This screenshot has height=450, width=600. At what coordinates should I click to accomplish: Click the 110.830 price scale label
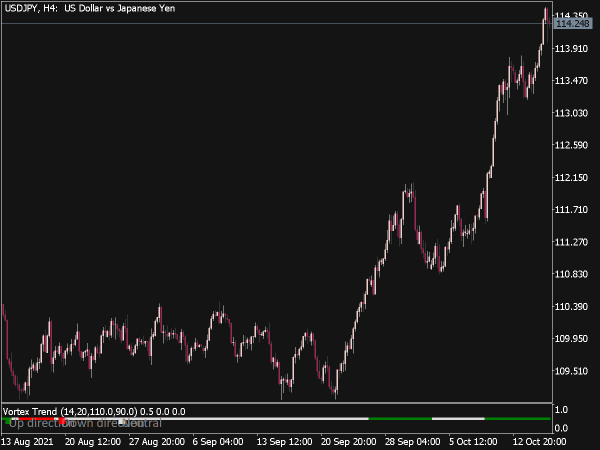(x=571, y=274)
